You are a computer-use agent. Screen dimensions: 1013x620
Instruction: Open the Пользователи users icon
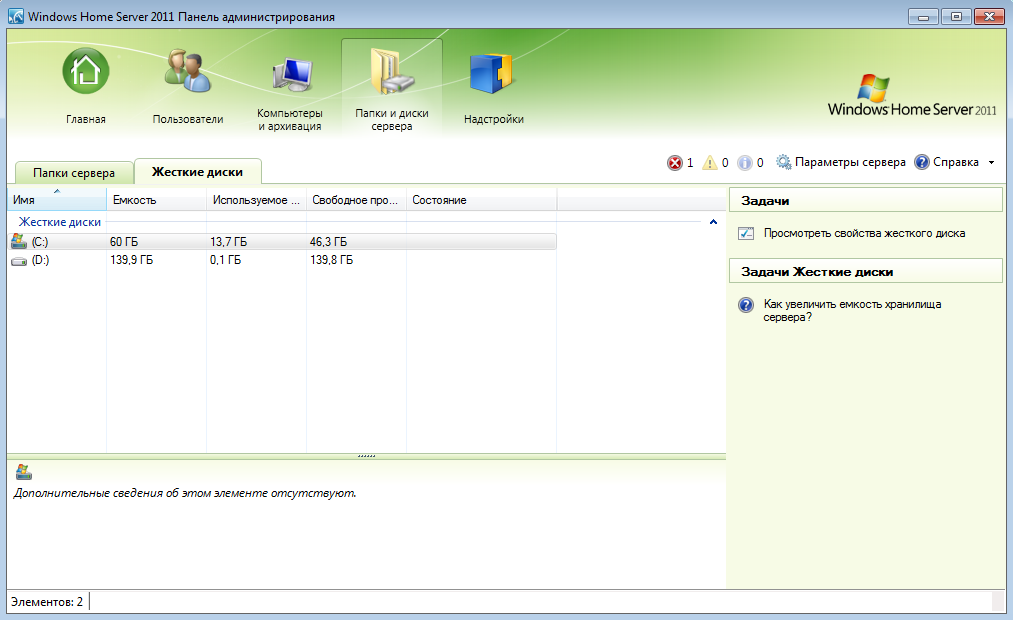187,70
